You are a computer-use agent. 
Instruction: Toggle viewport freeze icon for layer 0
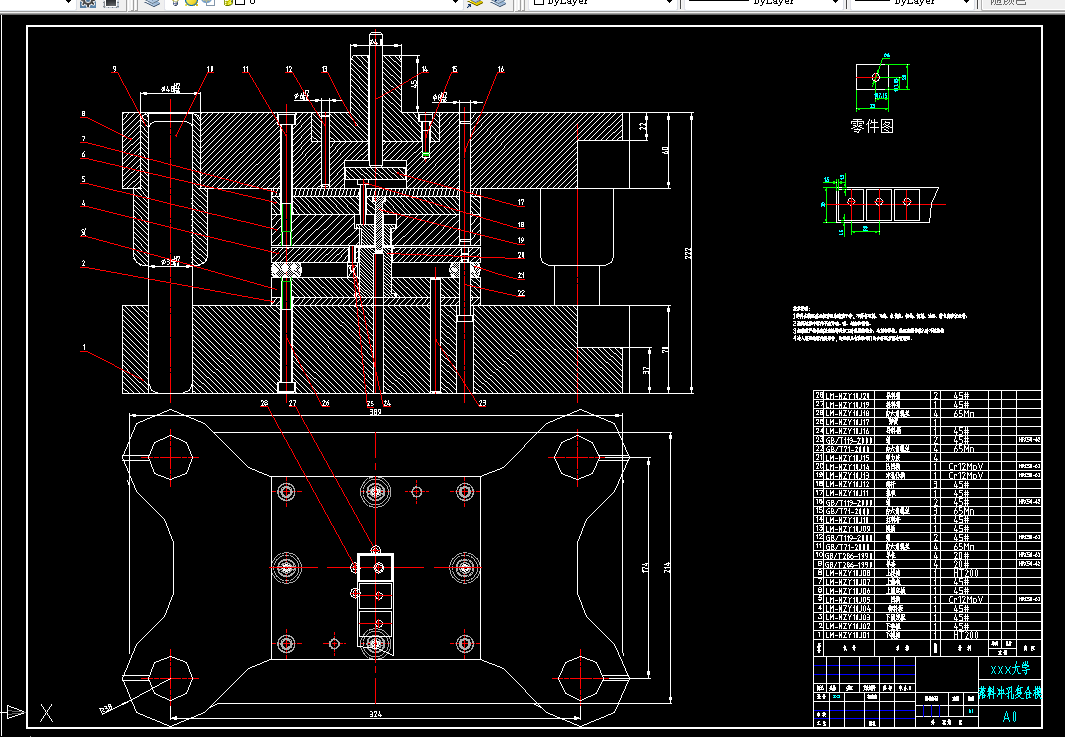(210, 2)
